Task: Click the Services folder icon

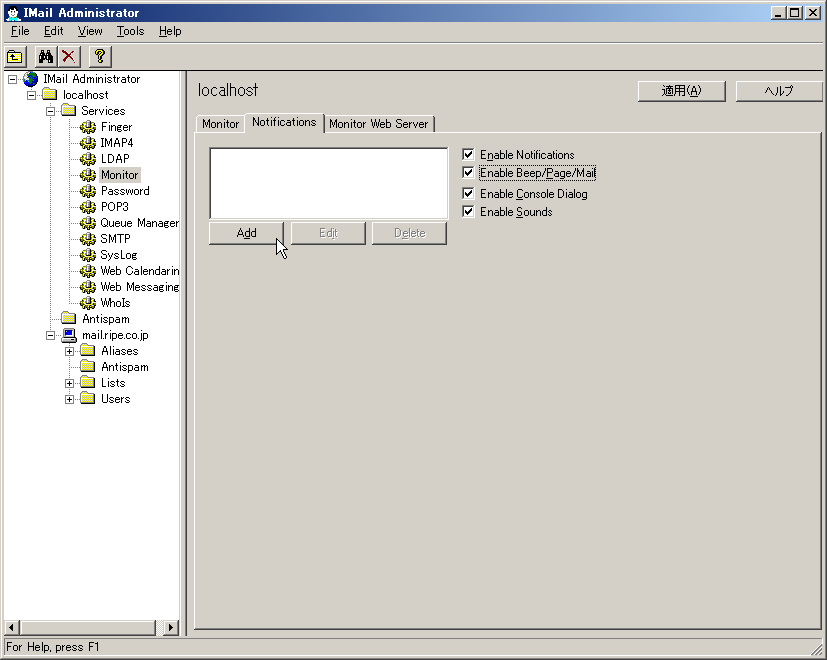Action: 69,111
